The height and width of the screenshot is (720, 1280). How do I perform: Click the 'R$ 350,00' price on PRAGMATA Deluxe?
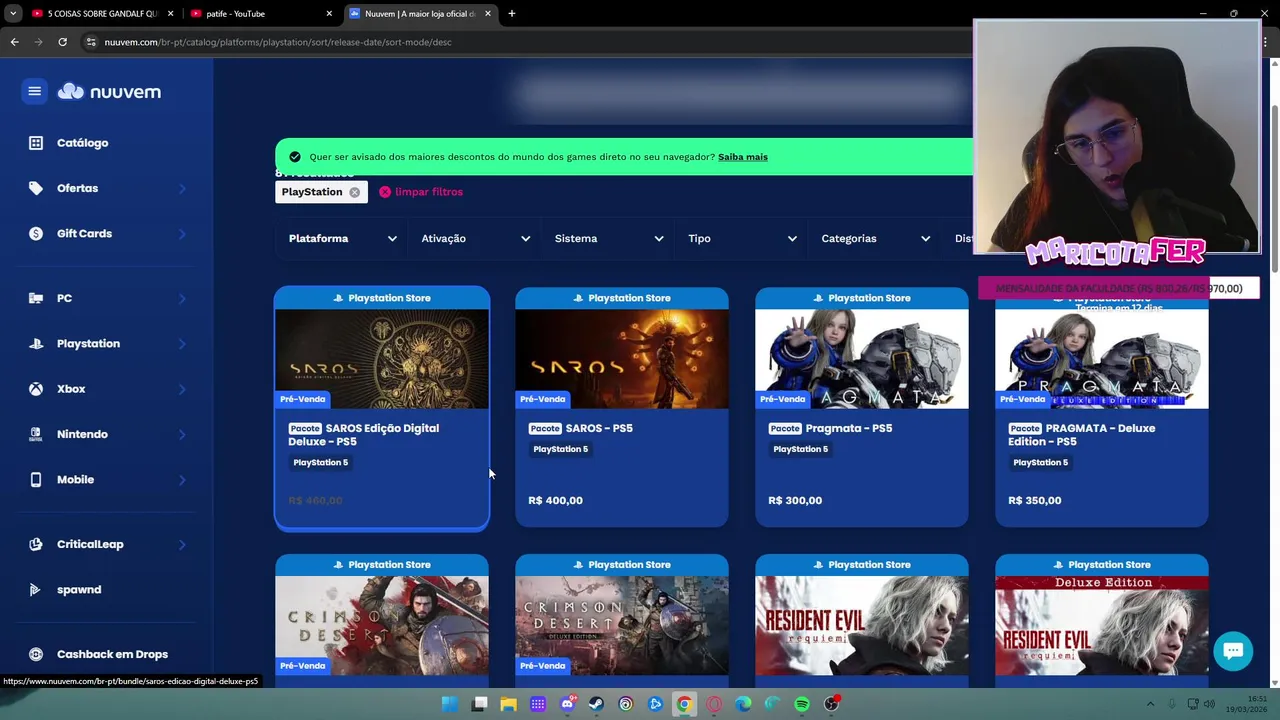(1035, 500)
